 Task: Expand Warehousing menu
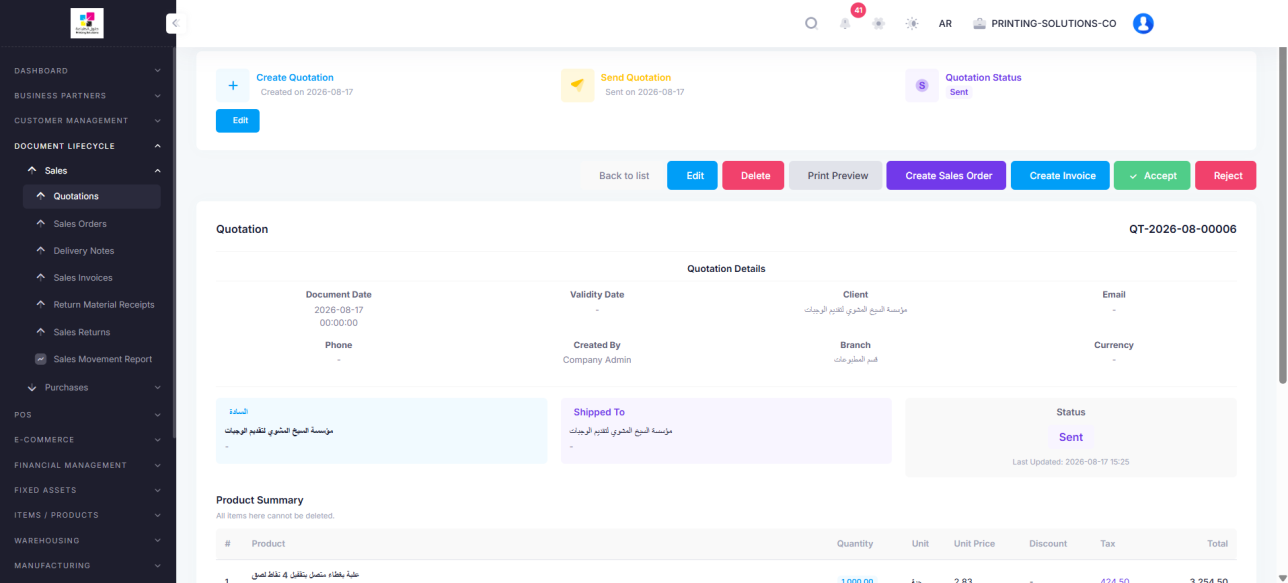87,540
